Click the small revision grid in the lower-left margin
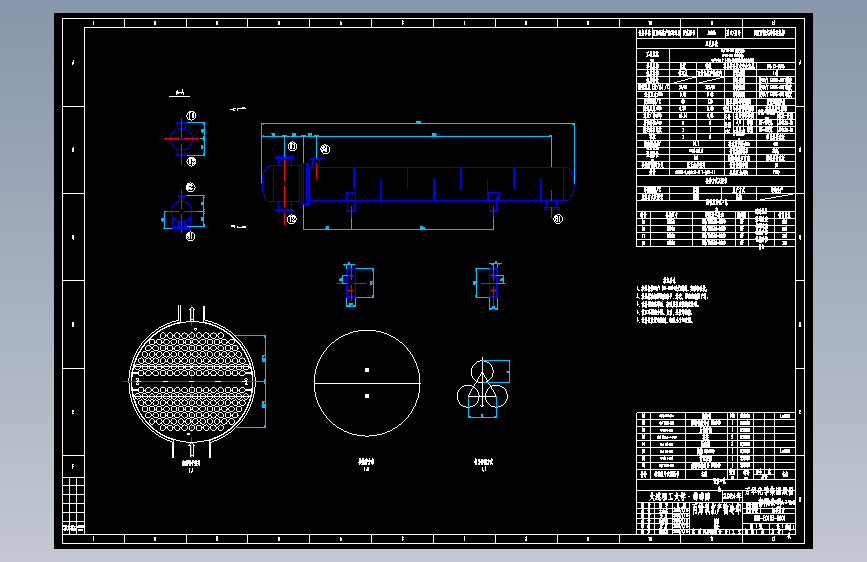This screenshot has height=562, width=867. 73,504
